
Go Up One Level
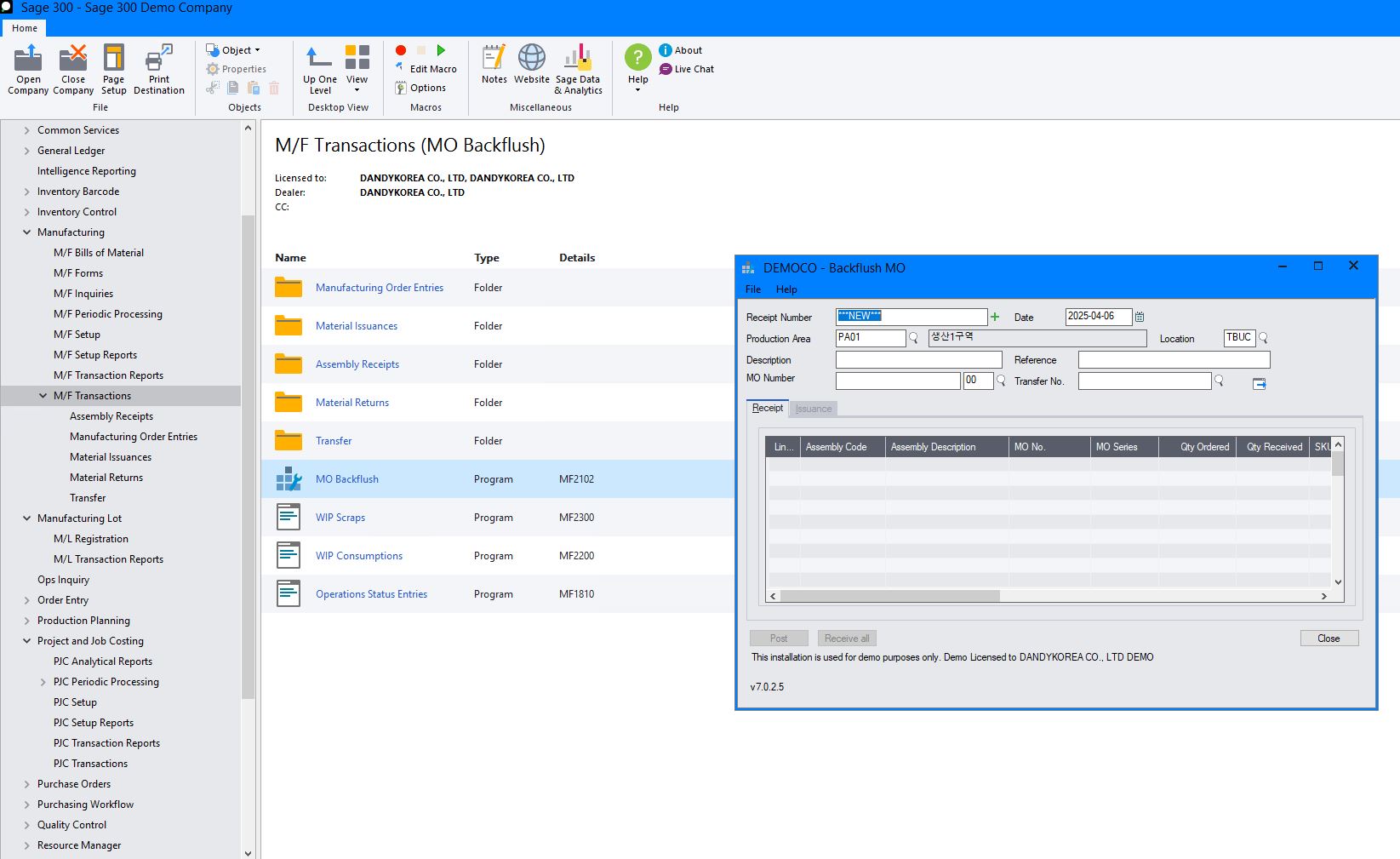[320, 69]
